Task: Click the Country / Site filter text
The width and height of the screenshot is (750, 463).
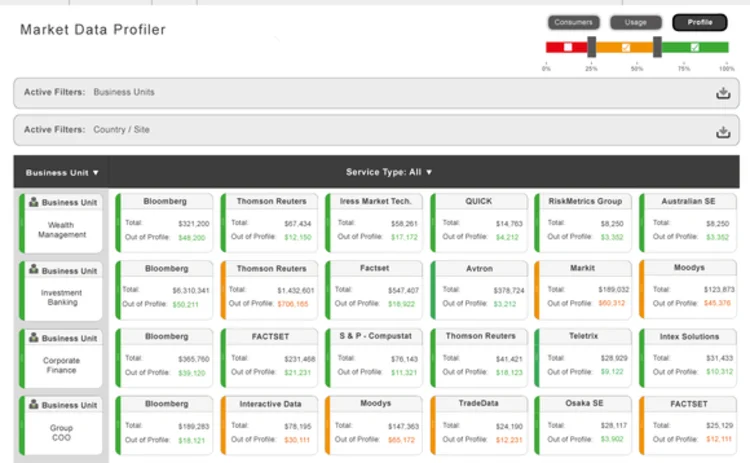Action: 121,130
